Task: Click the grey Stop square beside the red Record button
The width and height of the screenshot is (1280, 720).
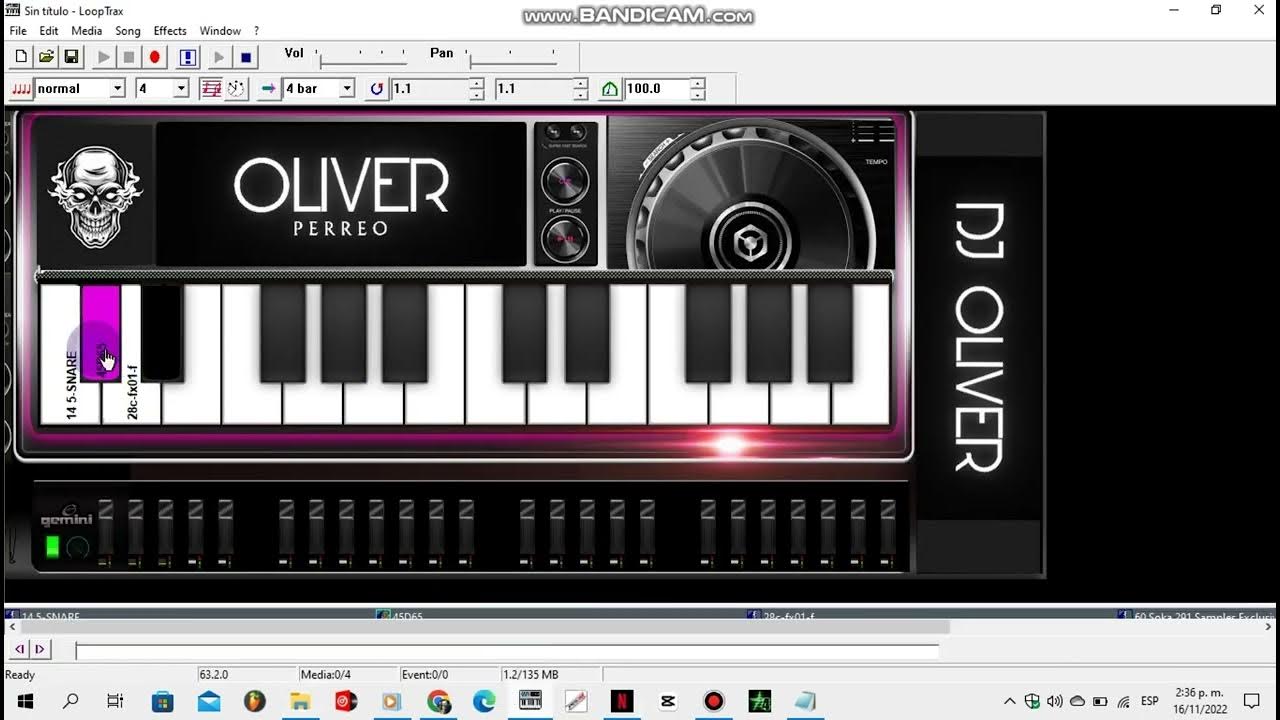Action: point(129,57)
